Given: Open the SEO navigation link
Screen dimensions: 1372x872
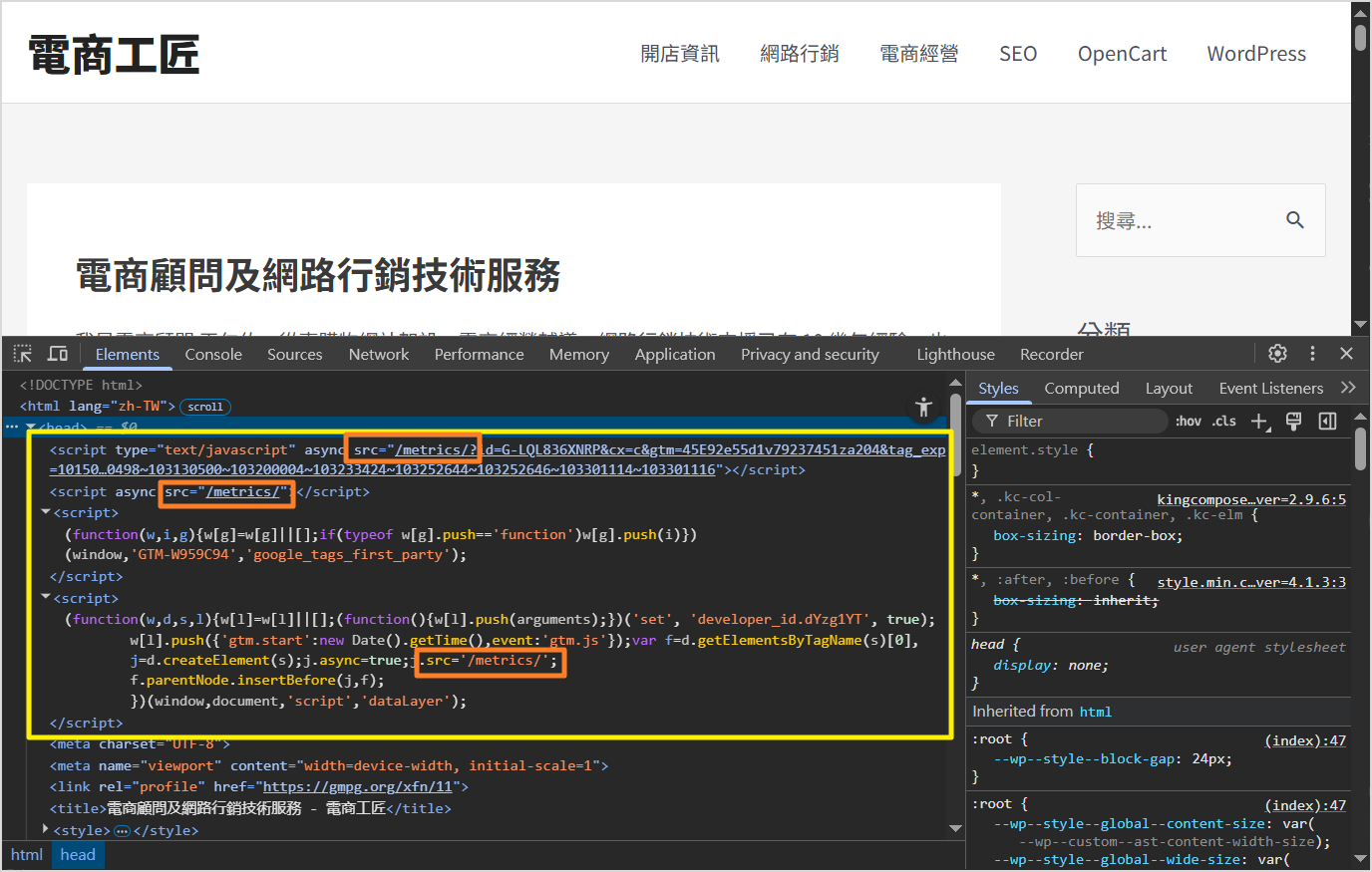Looking at the screenshot, I should 1018,54.
